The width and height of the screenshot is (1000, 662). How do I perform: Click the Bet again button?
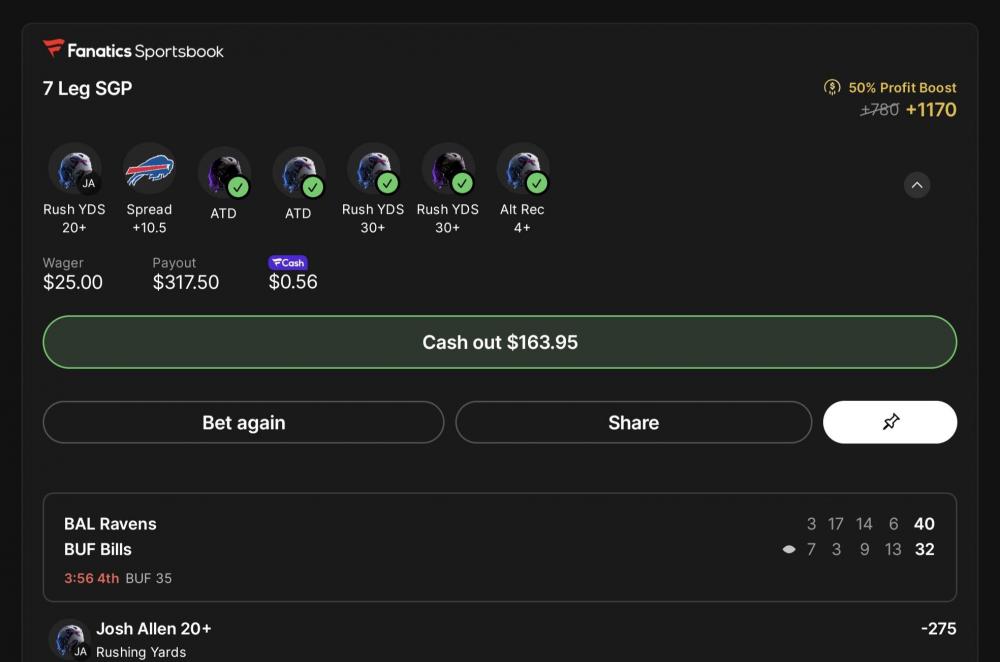[243, 422]
